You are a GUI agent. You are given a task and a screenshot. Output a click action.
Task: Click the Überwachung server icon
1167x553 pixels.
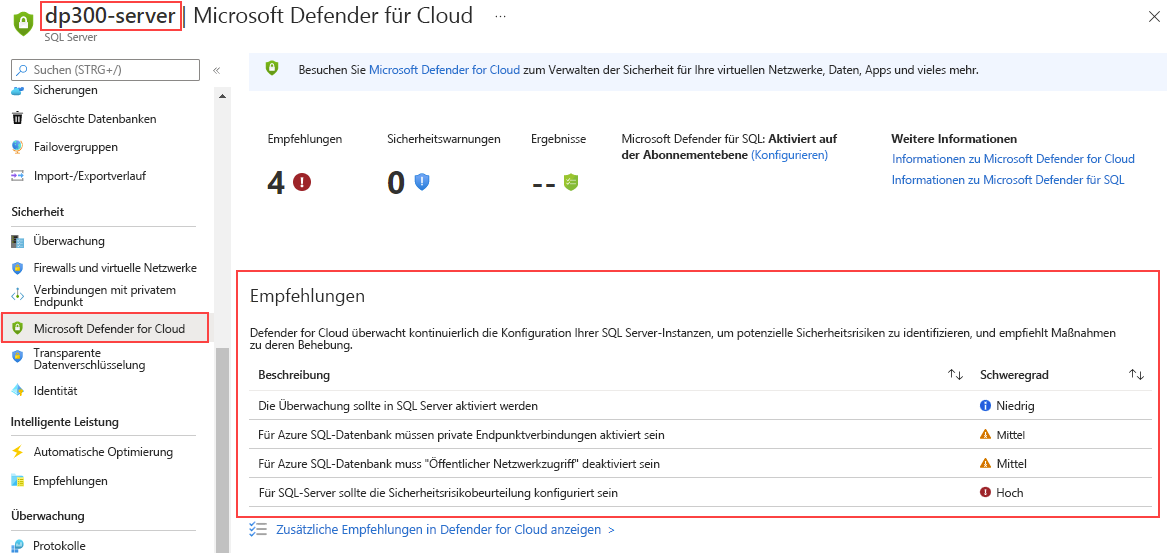click(x=18, y=241)
